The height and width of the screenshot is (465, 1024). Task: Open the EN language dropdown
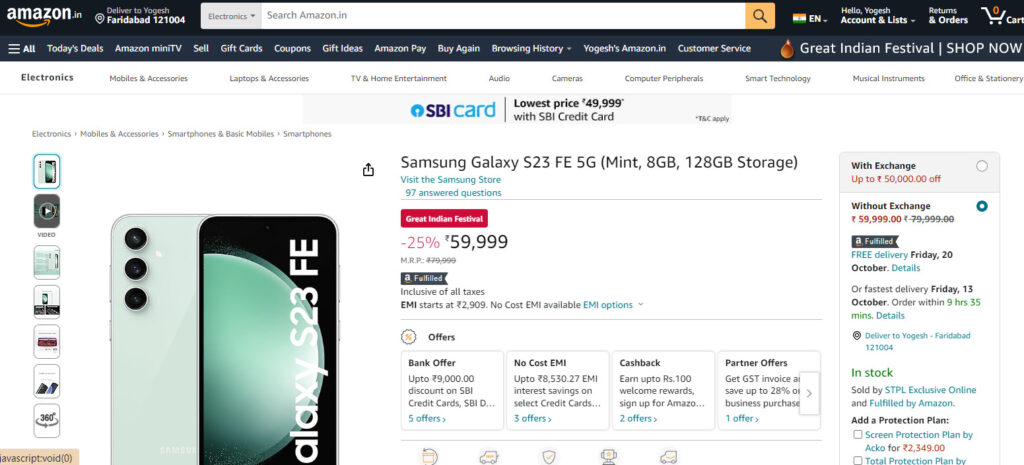[x=810, y=18]
